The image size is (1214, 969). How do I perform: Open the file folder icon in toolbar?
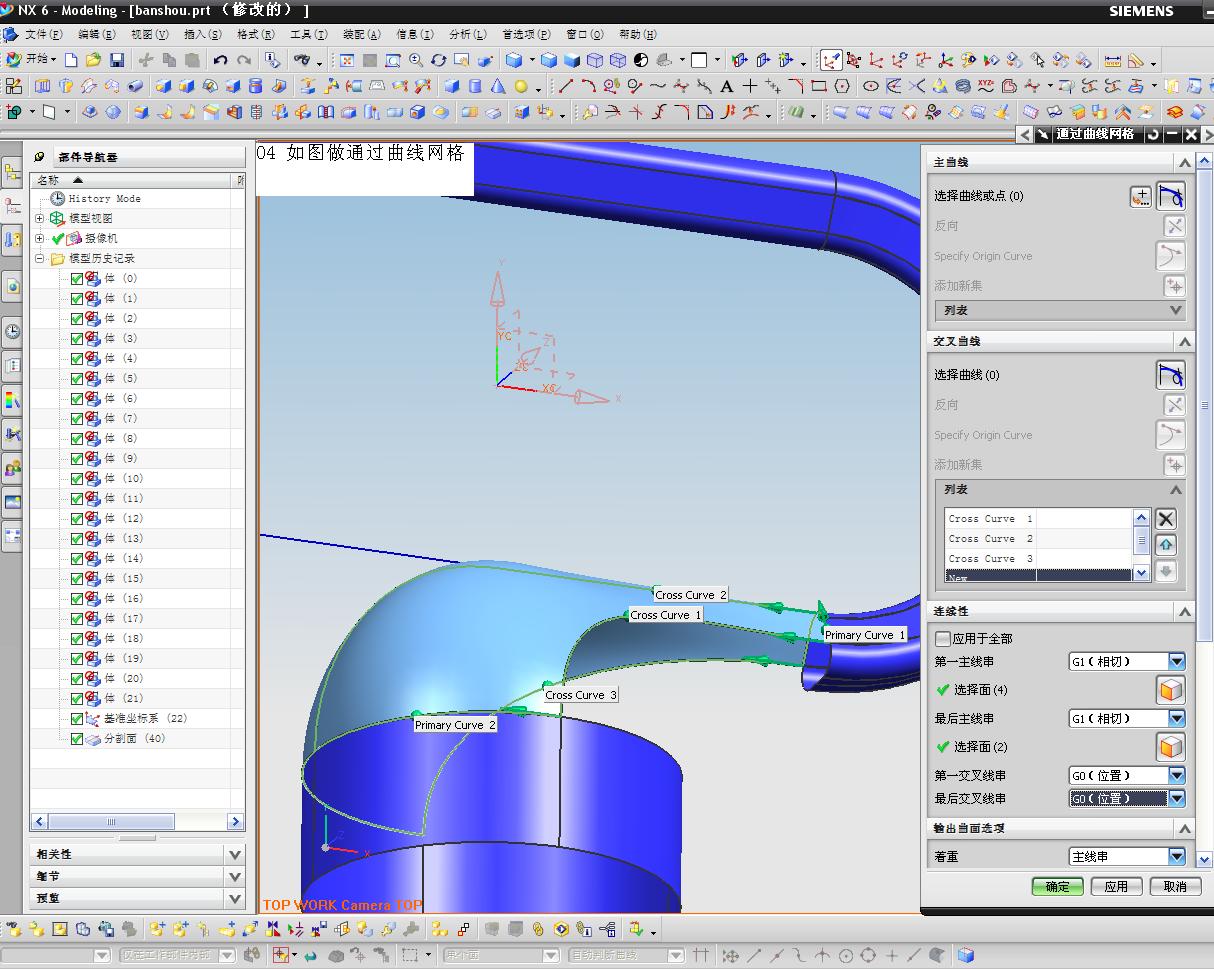[x=93, y=60]
